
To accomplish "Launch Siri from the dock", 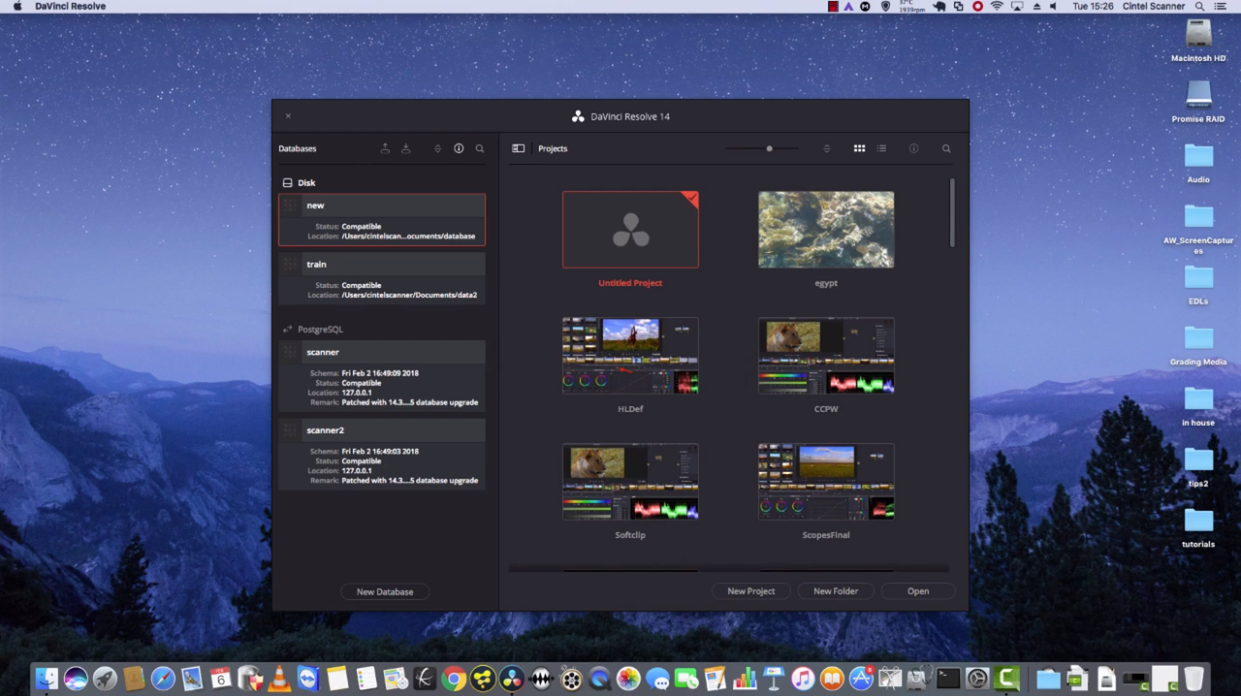I will click(x=76, y=679).
